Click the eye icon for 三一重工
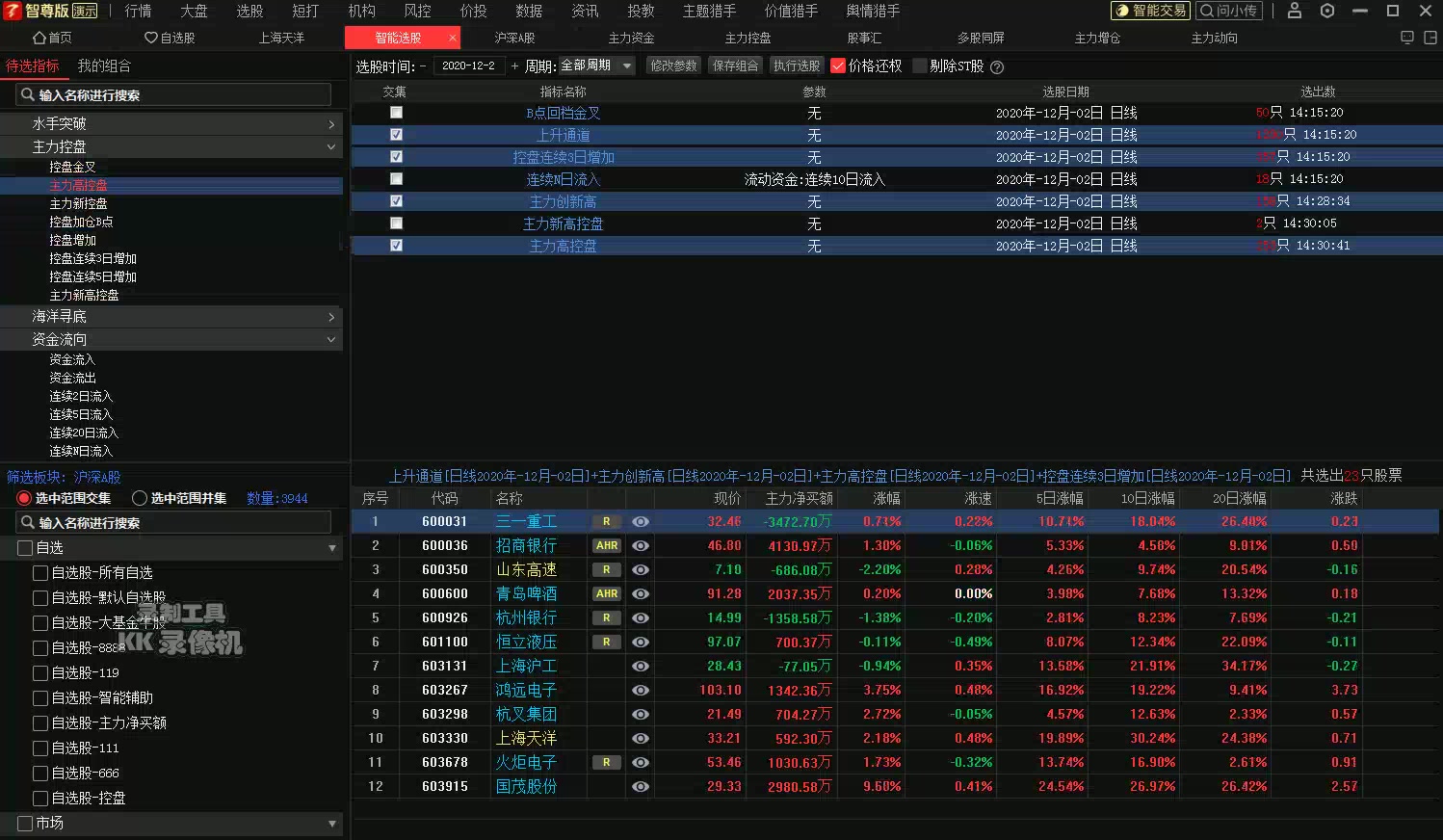 tap(640, 521)
